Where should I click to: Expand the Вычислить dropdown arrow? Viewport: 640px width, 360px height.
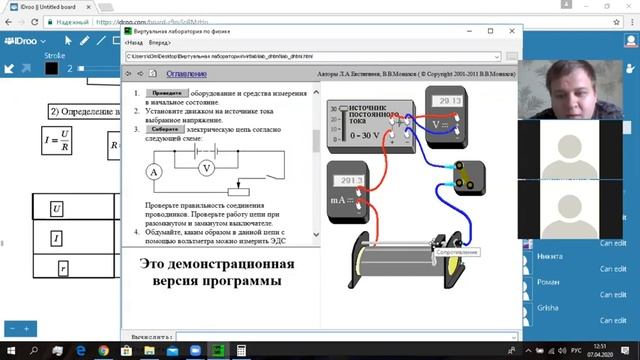514,337
